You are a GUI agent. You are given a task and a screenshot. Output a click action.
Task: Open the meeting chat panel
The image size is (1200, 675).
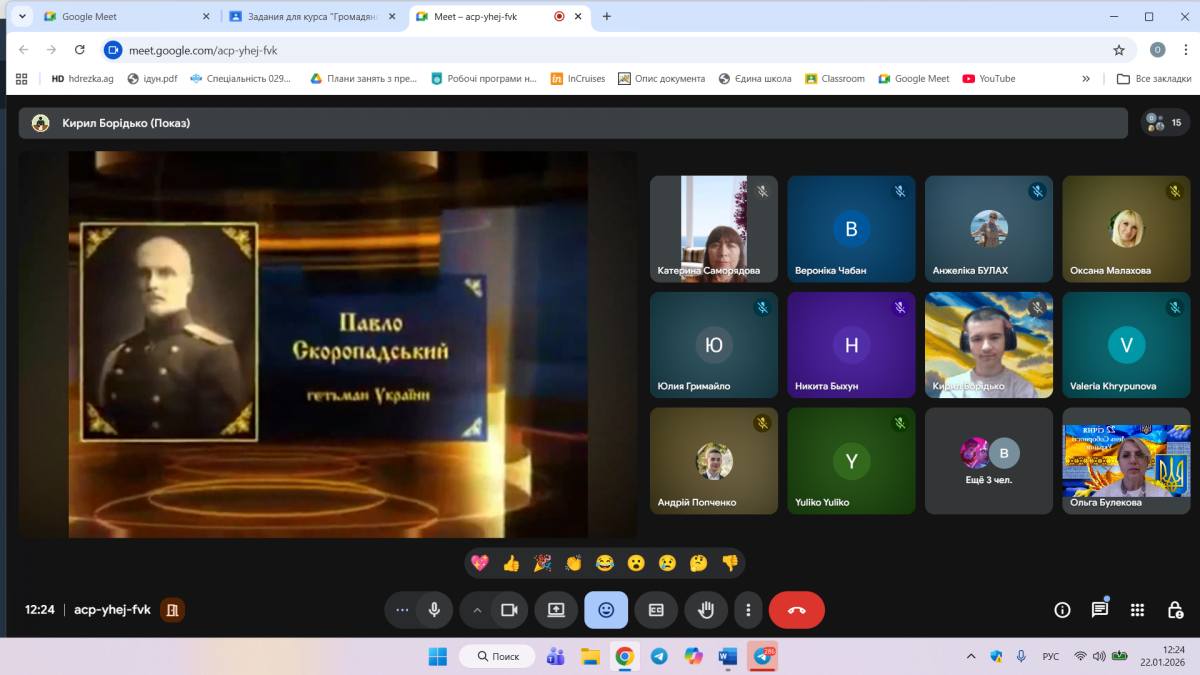[x=1100, y=610]
